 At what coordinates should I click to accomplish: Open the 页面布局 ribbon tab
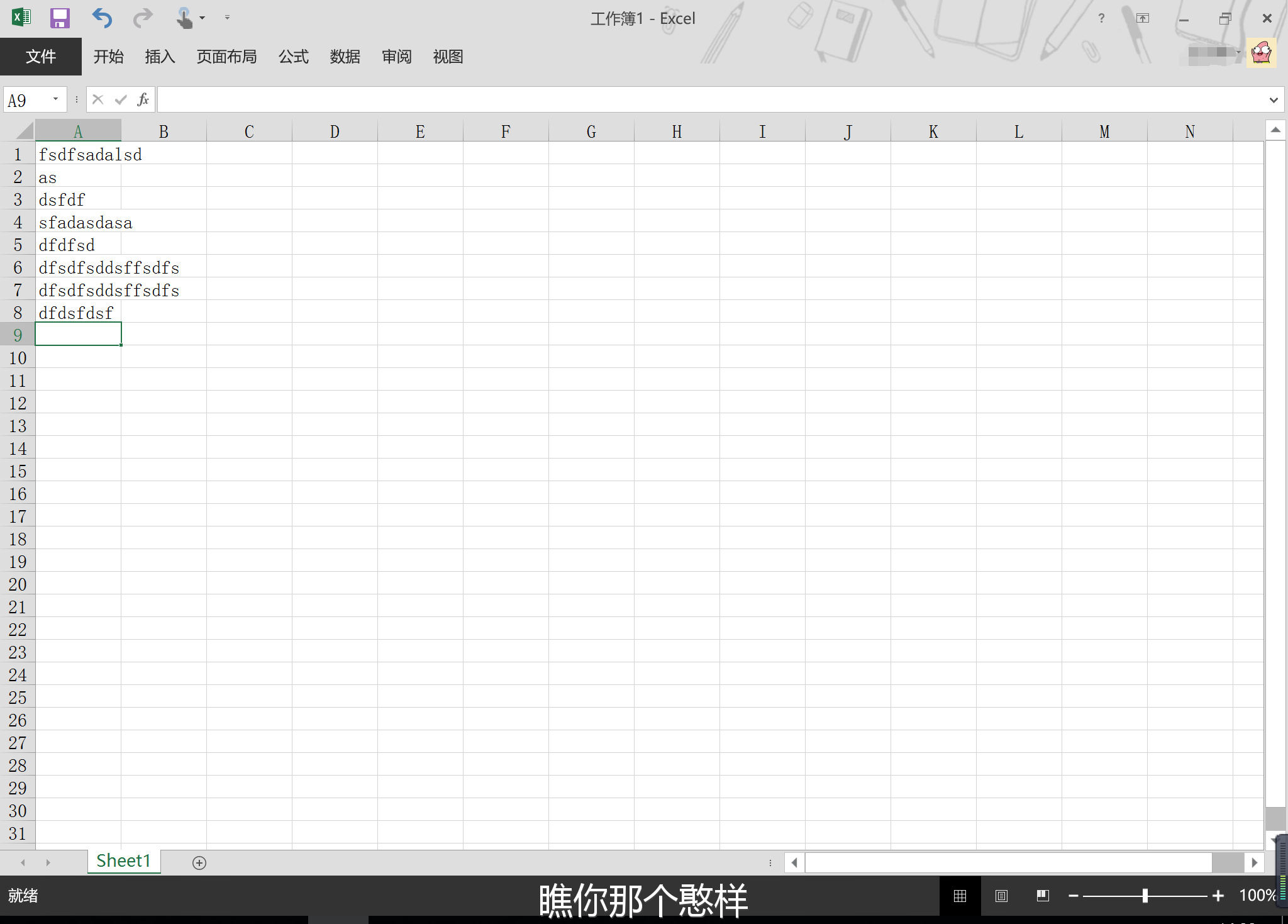227,57
